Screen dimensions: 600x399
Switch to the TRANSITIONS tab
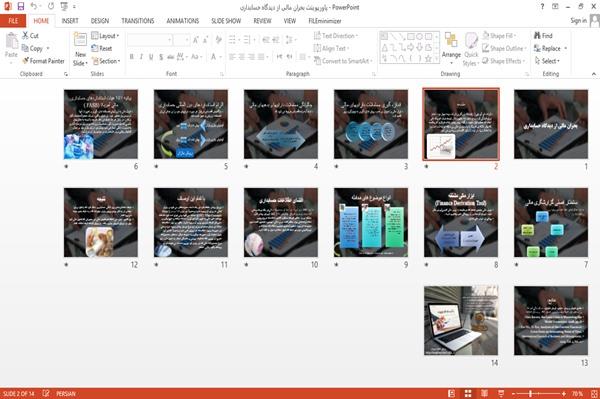(x=138, y=21)
